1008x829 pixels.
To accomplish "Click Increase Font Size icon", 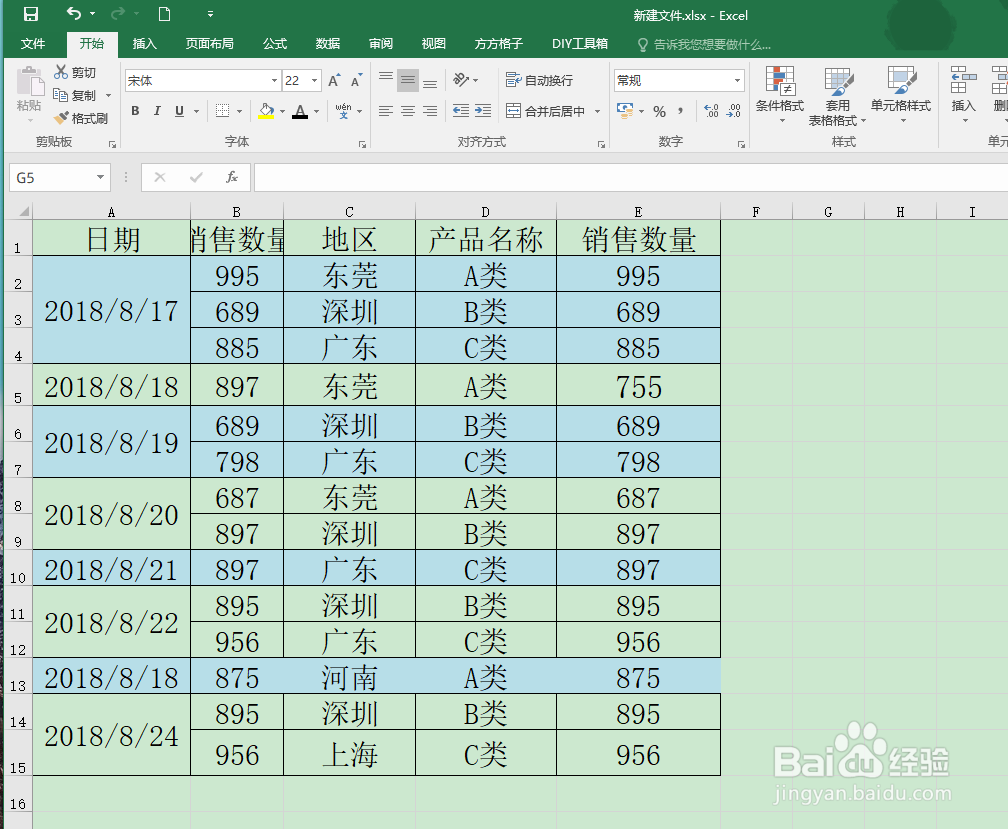I will (332, 79).
